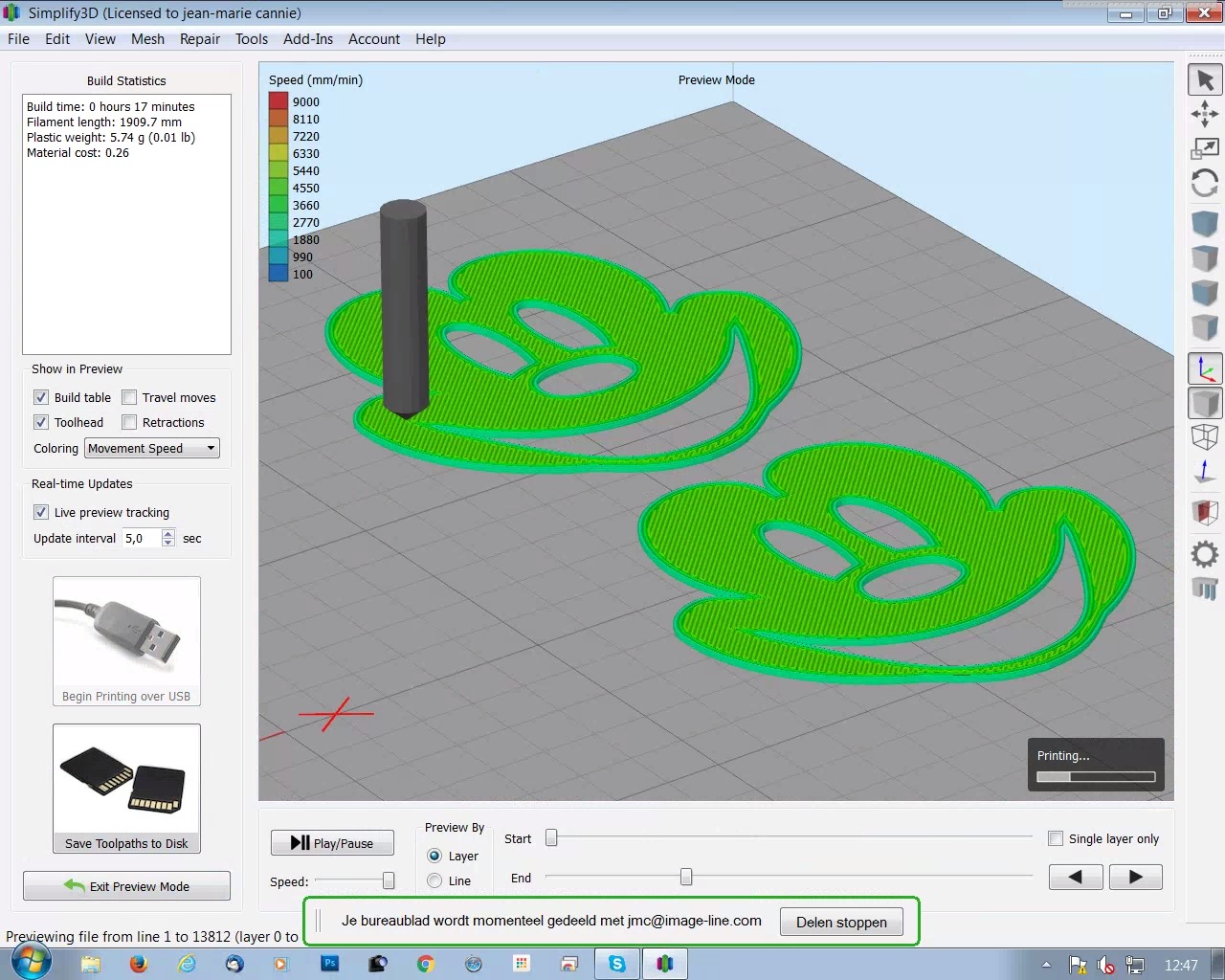Step back with the left arrow button
Image resolution: width=1225 pixels, height=980 pixels.
click(1076, 877)
